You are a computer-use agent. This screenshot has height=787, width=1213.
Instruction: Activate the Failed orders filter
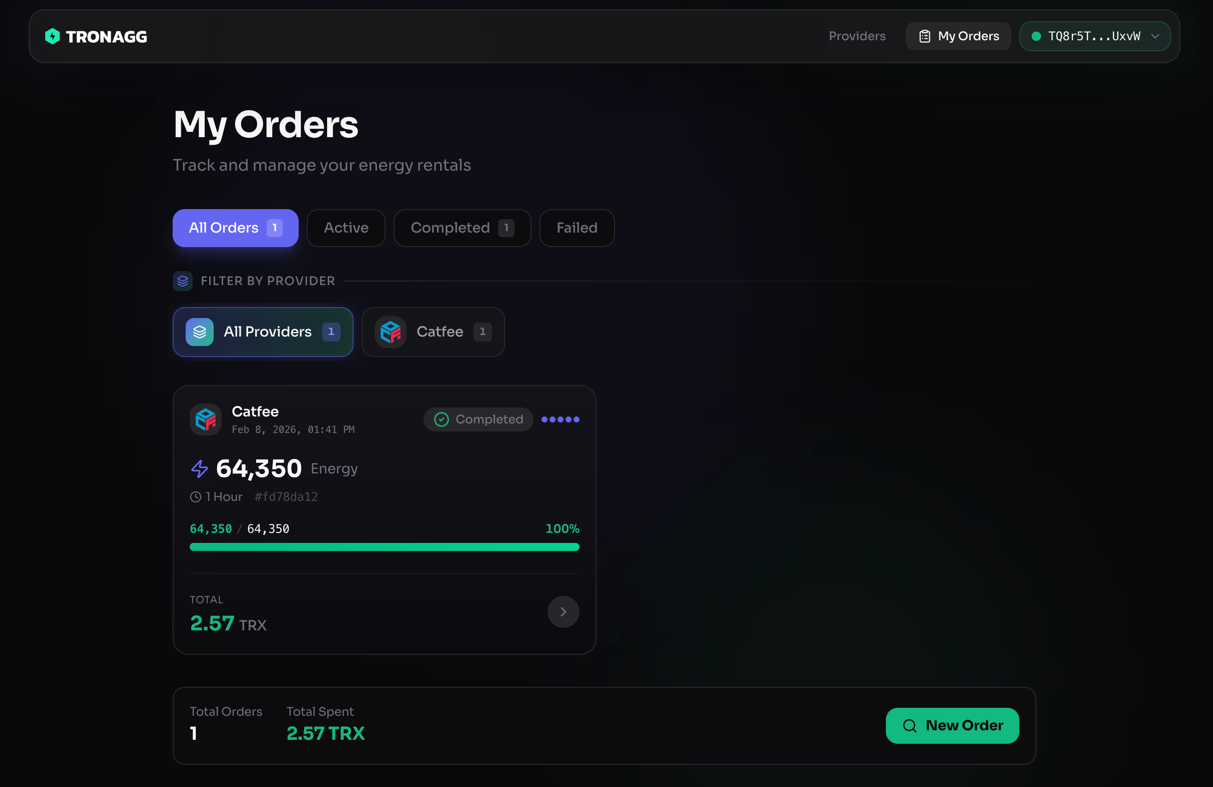577,228
